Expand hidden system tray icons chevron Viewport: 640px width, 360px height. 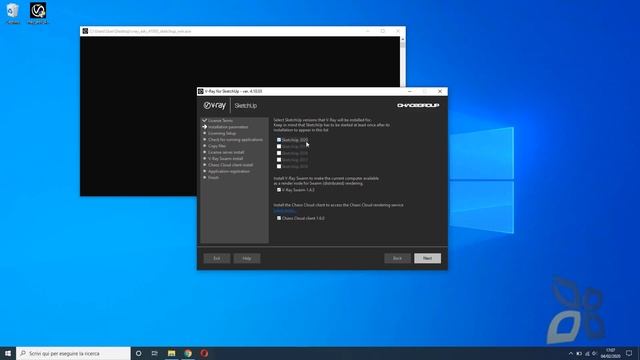pos(571,353)
